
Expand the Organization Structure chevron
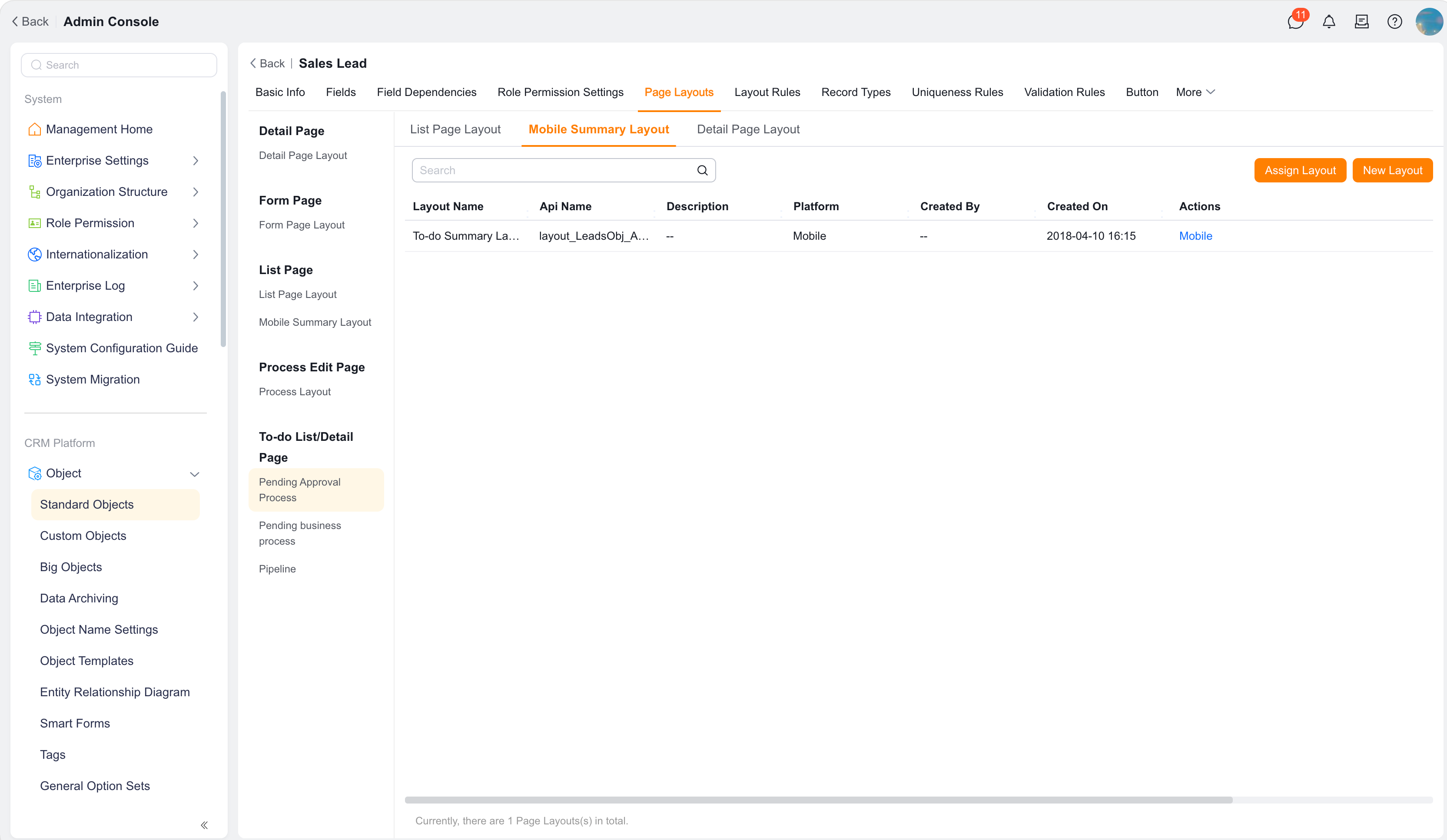point(195,192)
